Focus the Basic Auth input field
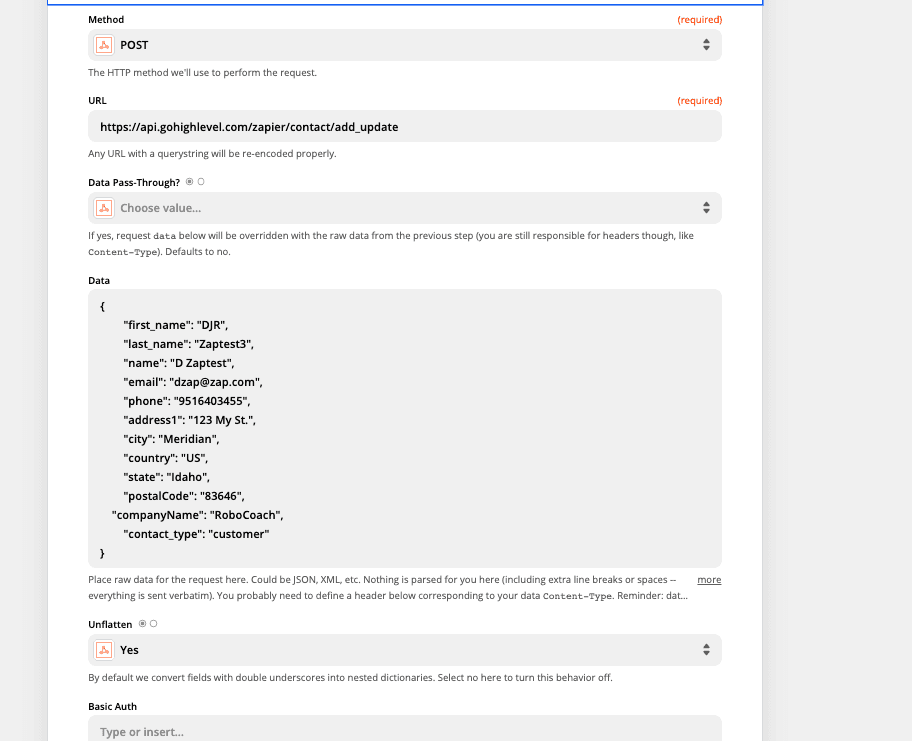Image resolution: width=912 pixels, height=741 pixels. coord(405,728)
